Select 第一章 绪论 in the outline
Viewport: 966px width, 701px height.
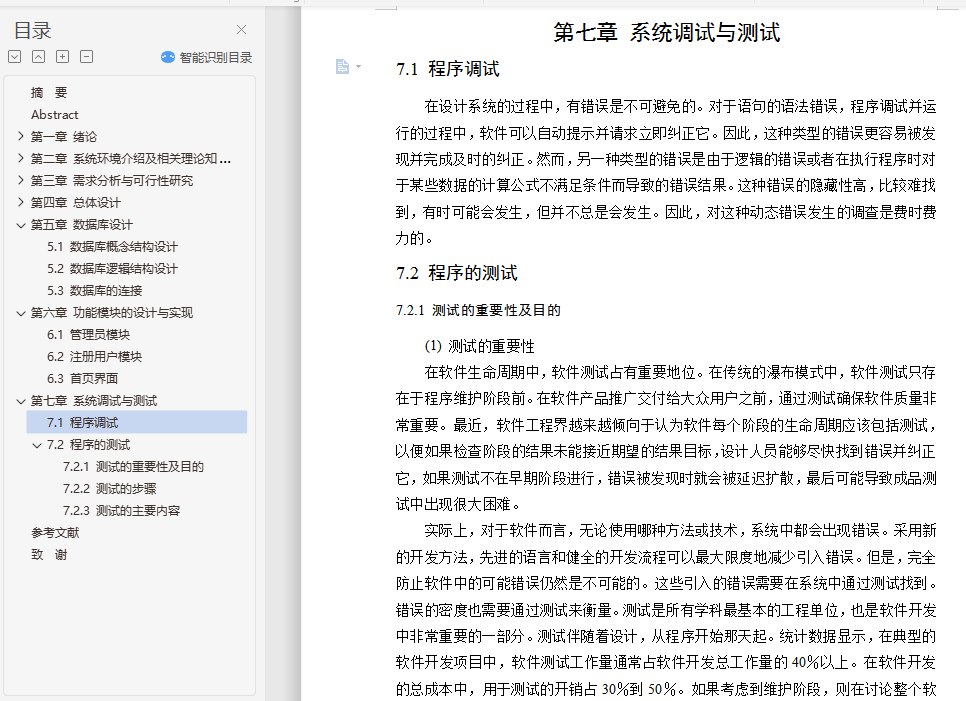point(63,137)
